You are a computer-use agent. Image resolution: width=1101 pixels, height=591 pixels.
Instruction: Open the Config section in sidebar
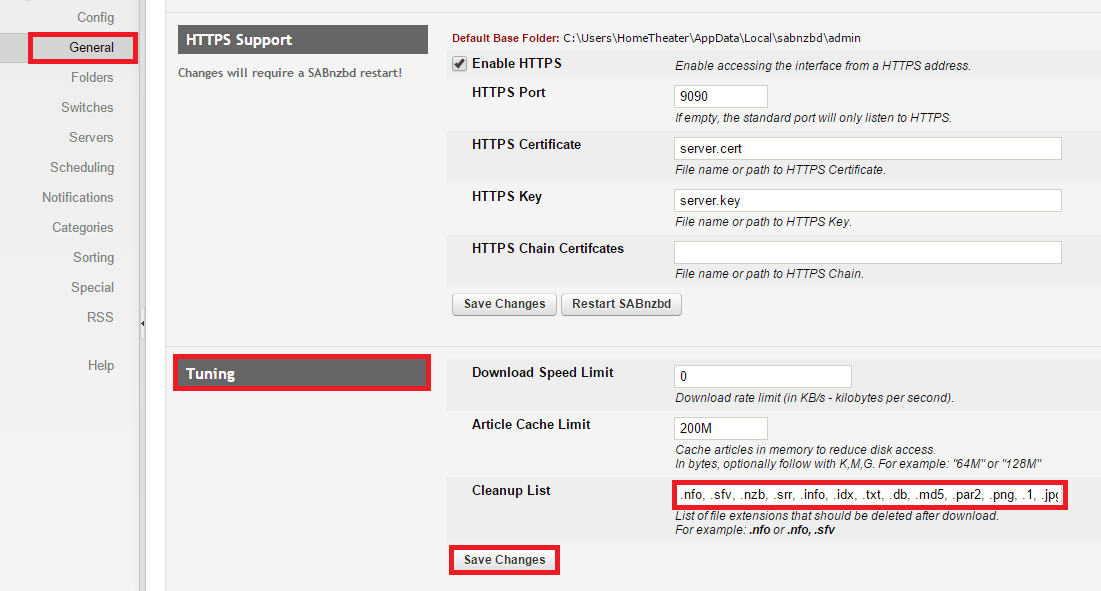95,18
